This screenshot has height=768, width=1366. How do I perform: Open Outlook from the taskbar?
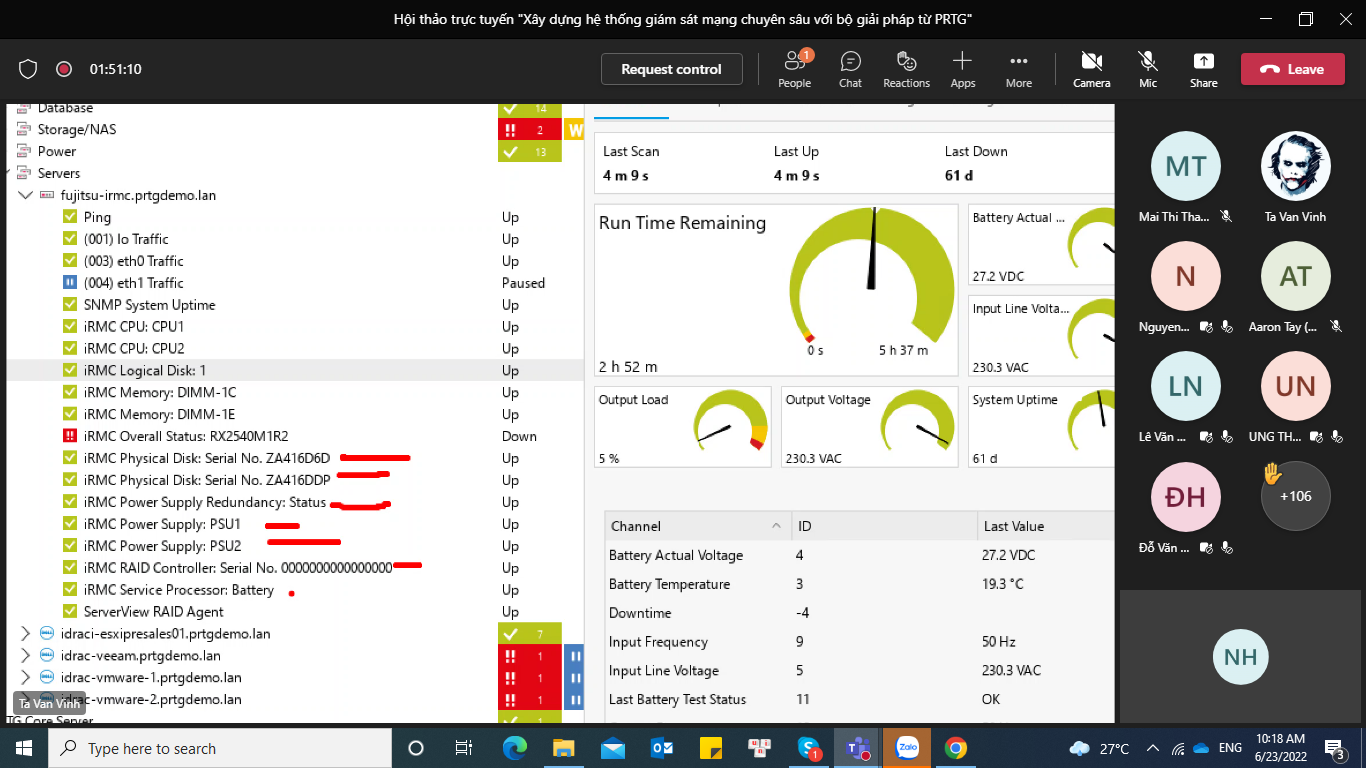[662, 748]
